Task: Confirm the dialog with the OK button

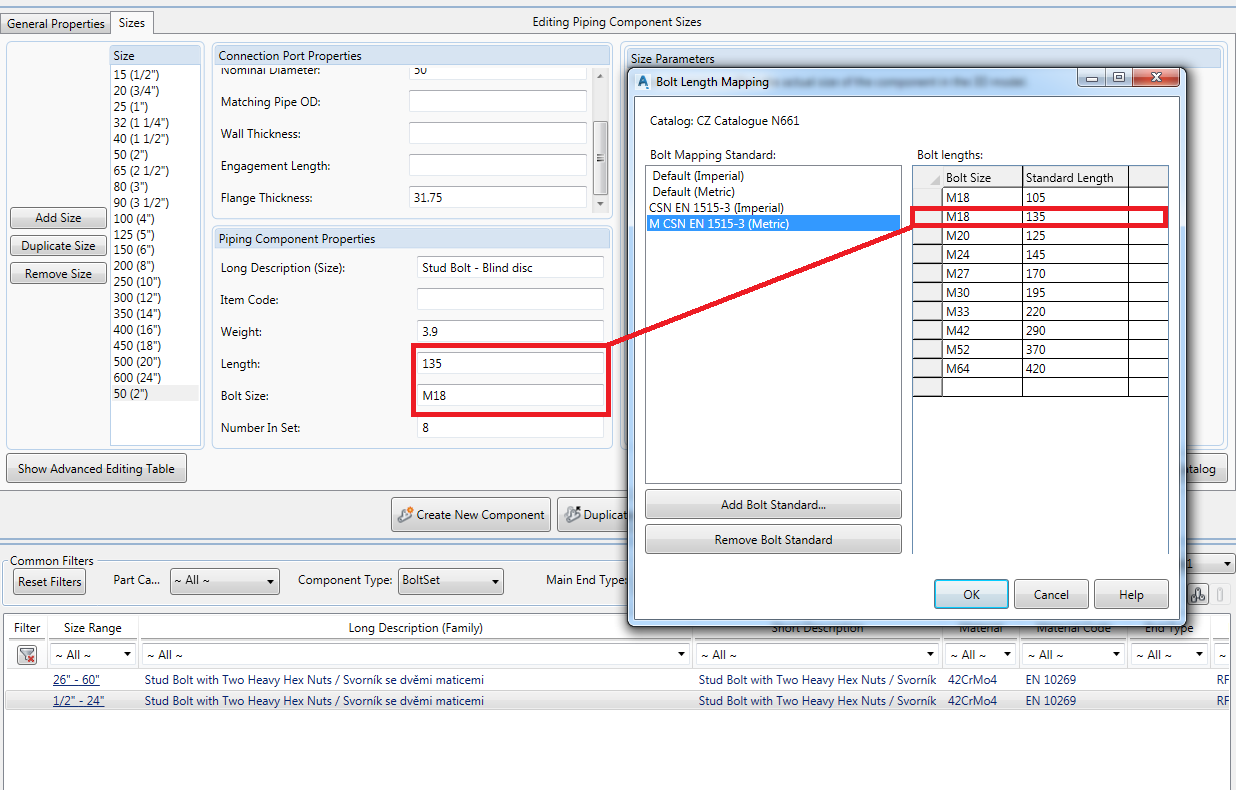Action: click(971, 593)
